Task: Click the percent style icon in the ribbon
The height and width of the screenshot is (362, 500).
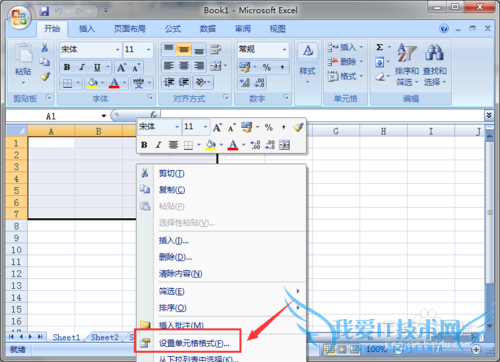Action: (267, 67)
